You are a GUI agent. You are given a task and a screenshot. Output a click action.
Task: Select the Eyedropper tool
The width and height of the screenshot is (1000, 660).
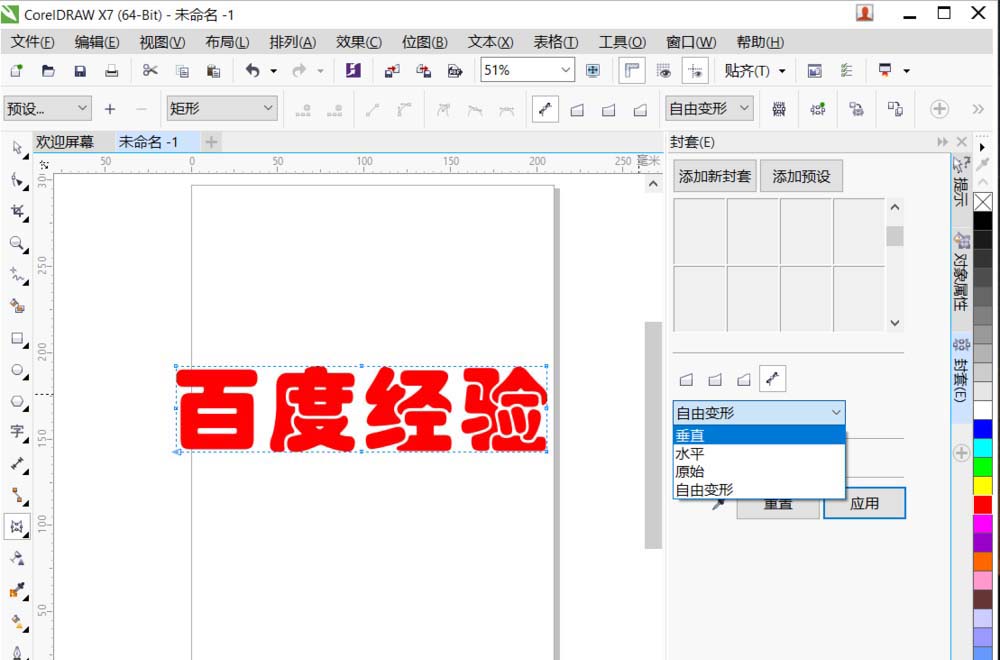[x=17, y=590]
